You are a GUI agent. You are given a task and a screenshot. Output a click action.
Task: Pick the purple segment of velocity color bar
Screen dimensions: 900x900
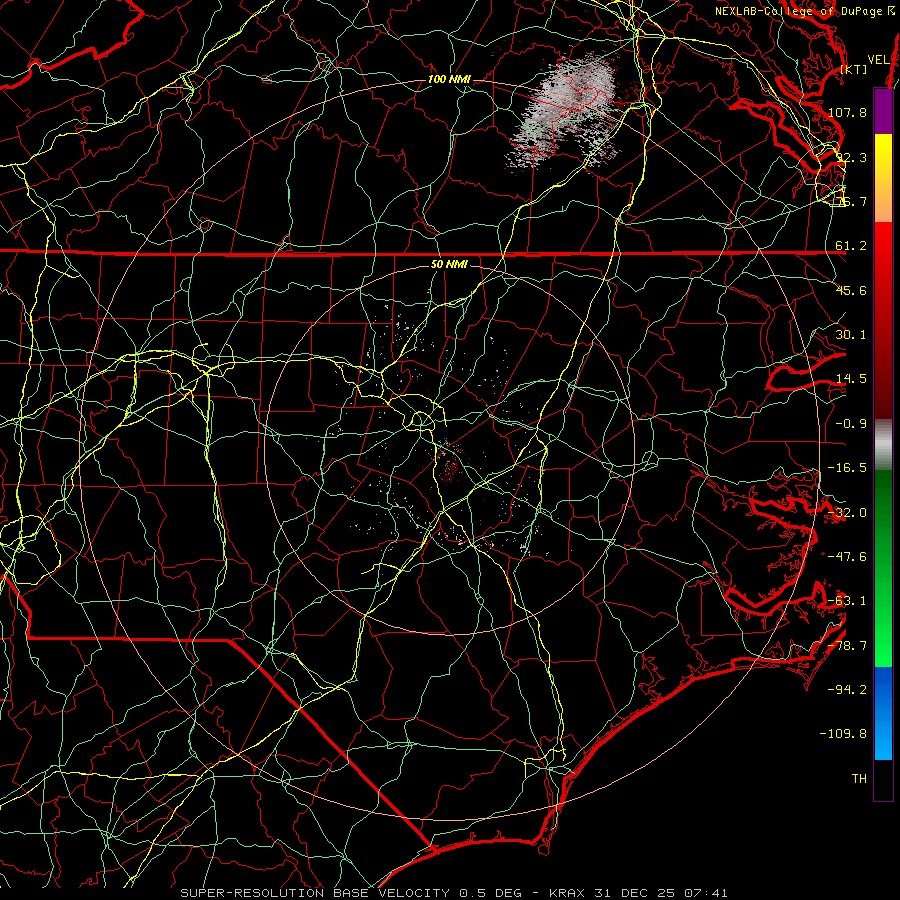point(883,111)
